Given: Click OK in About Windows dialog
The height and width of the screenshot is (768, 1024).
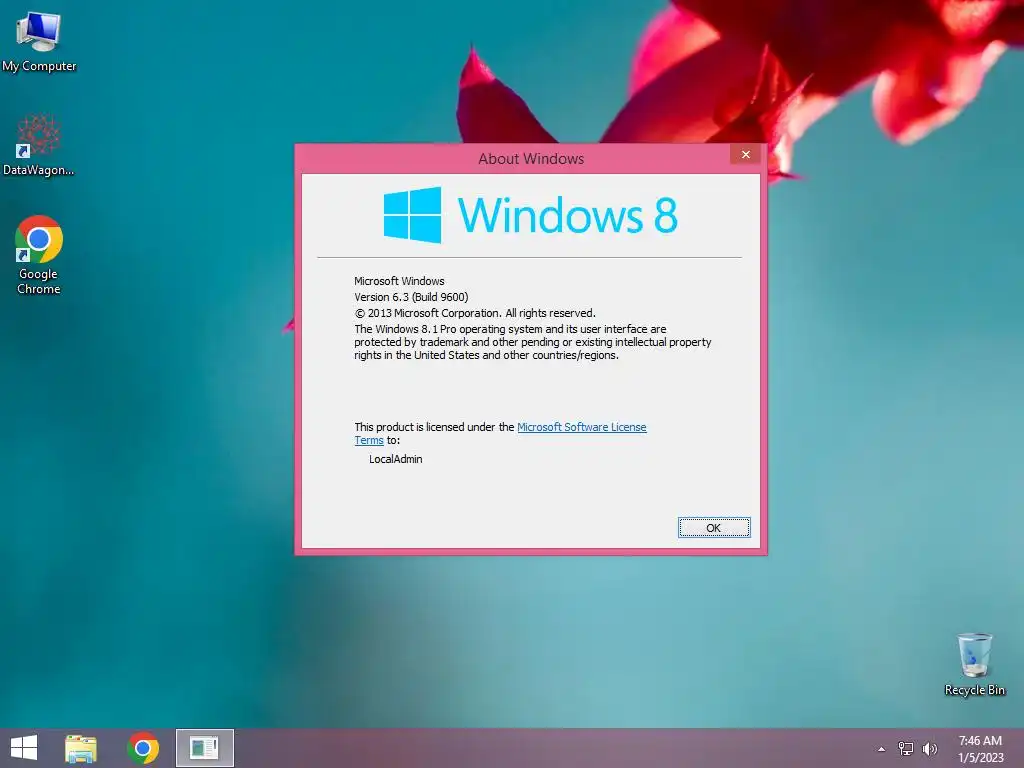Looking at the screenshot, I should point(714,528).
